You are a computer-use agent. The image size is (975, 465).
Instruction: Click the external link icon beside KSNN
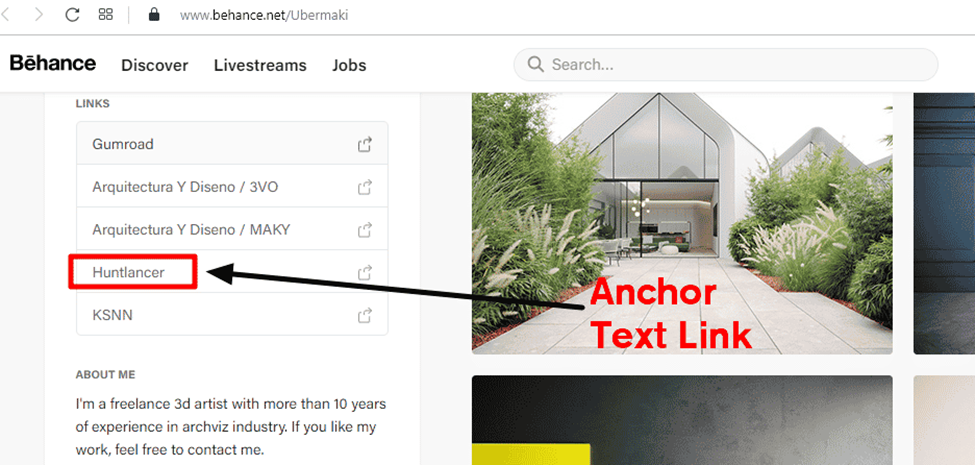click(x=364, y=315)
